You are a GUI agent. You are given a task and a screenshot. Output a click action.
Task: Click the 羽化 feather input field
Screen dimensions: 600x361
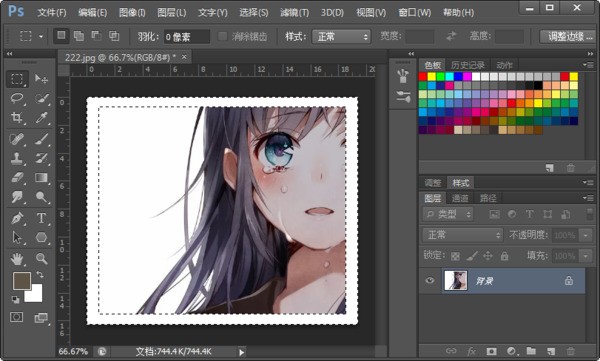[187, 37]
